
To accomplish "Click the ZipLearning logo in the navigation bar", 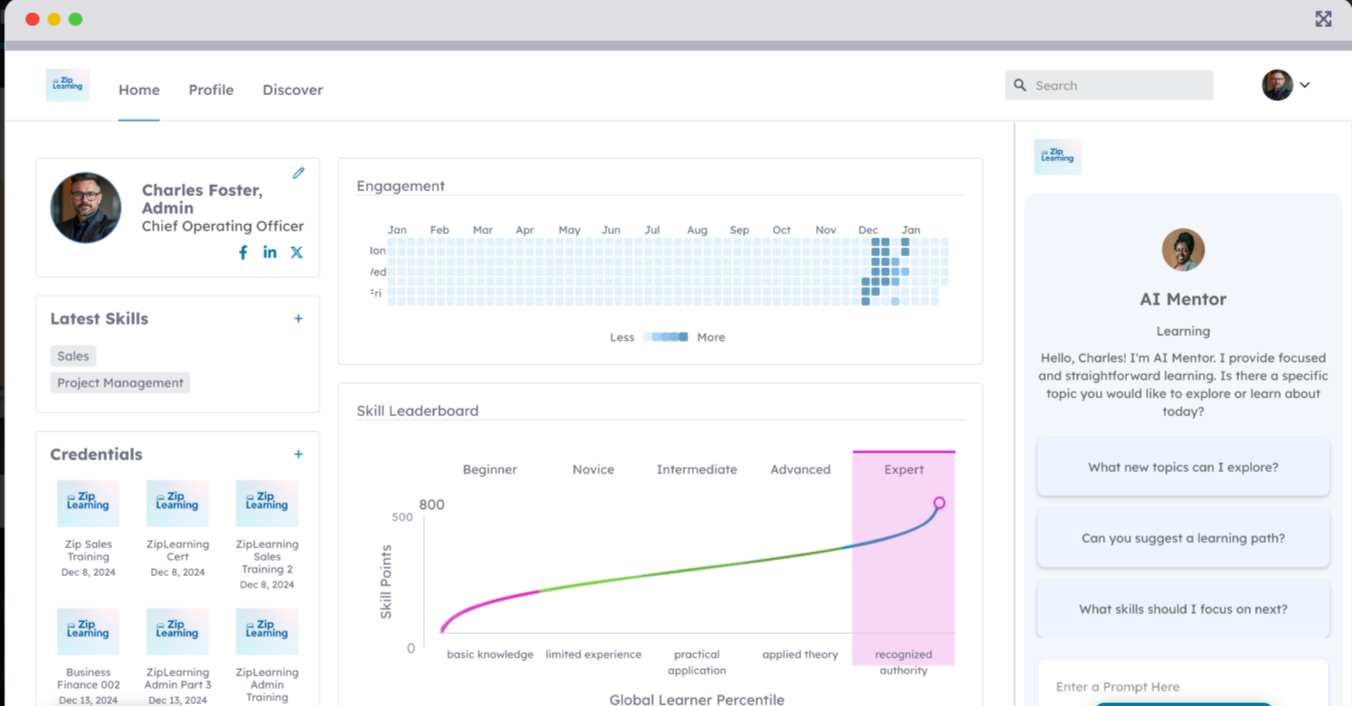I will (67, 85).
